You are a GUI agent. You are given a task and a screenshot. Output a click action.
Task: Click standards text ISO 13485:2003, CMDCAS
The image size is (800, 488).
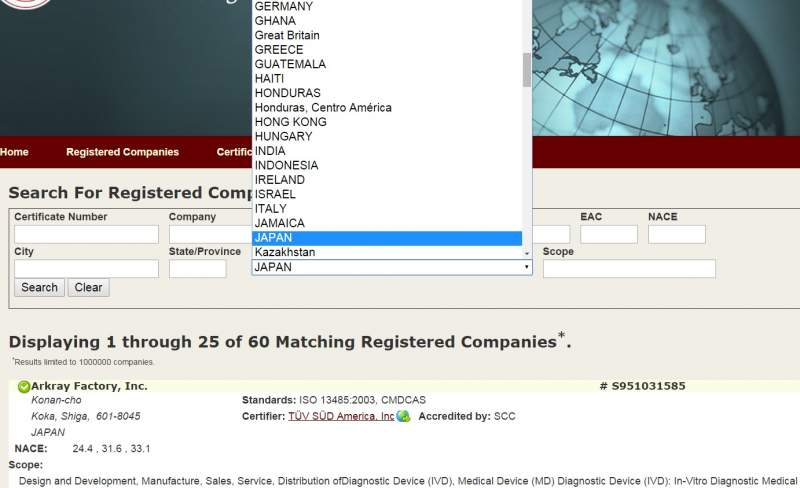tap(362, 400)
